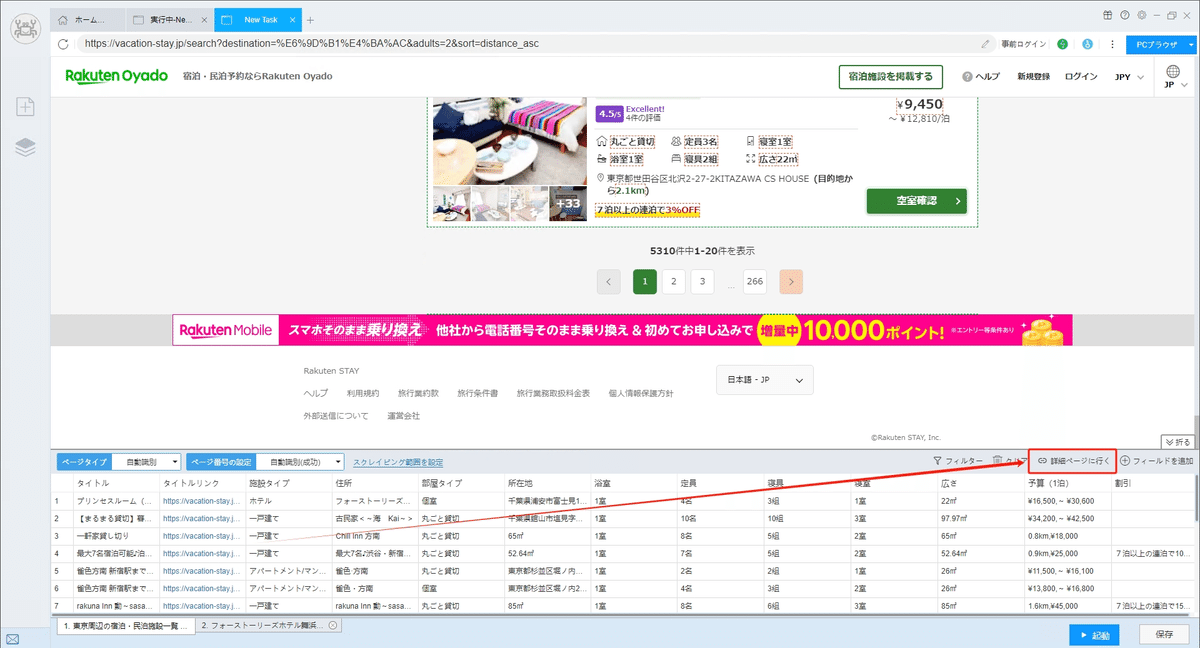Go to results page 3
1200x648 pixels.
(703, 282)
